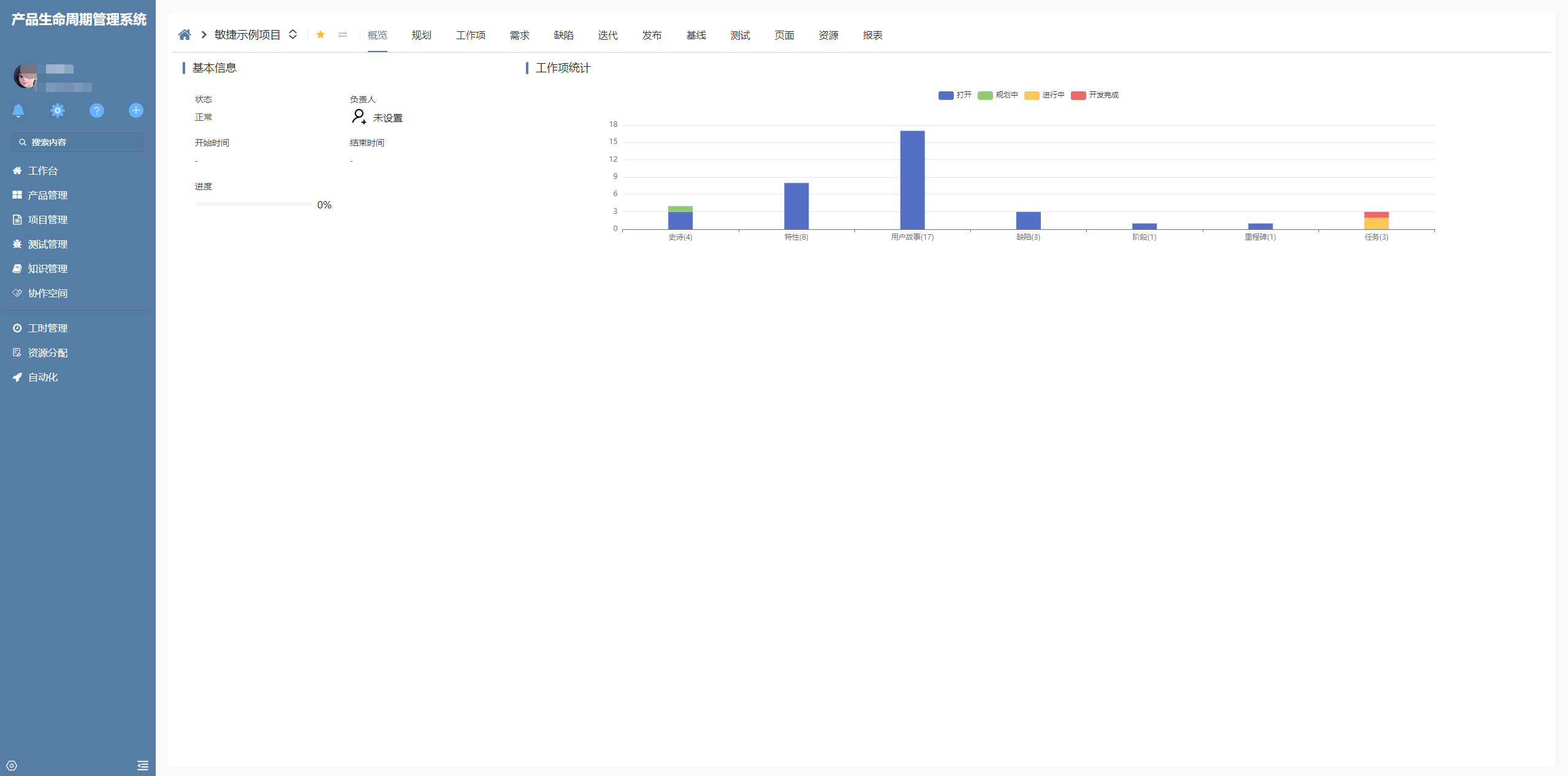This screenshot has height=776, width=1568.
Task: Go to 工时管理 in the sidebar
Action: point(47,328)
